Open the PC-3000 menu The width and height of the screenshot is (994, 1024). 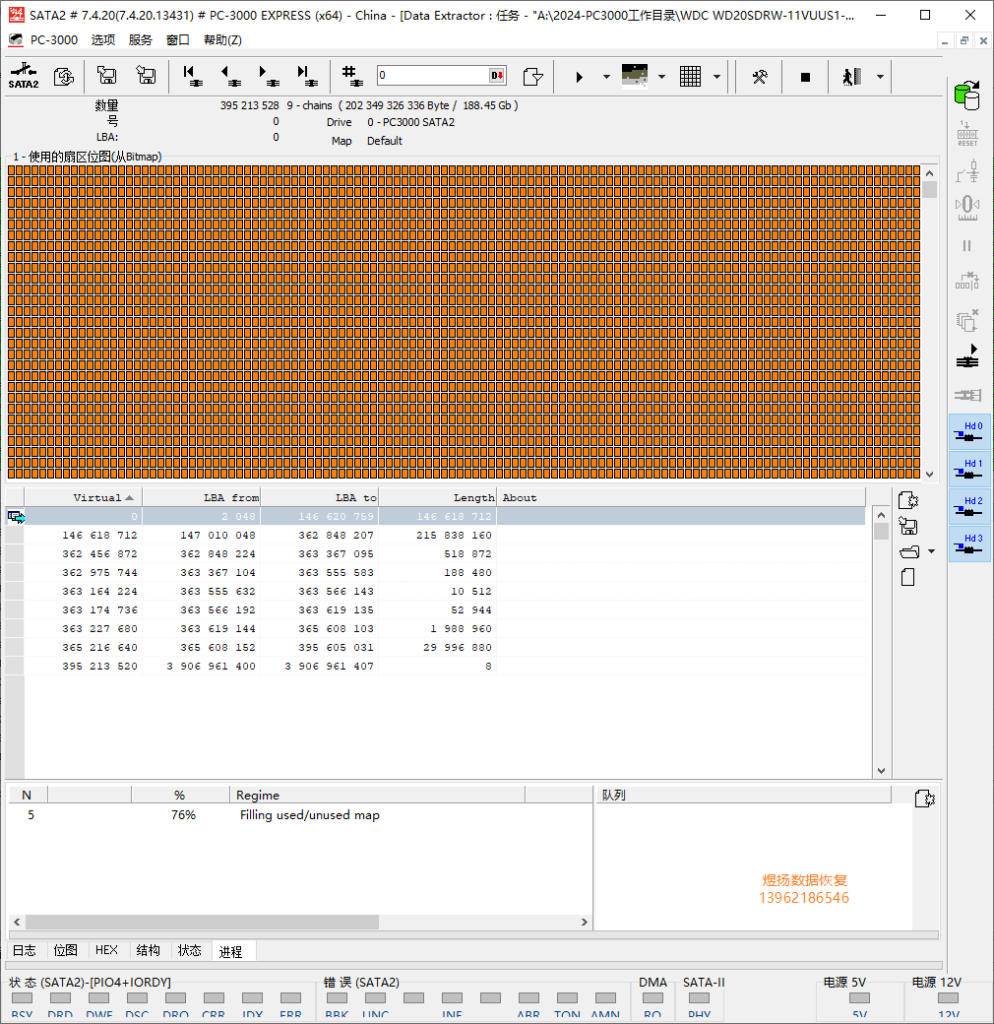[54, 40]
